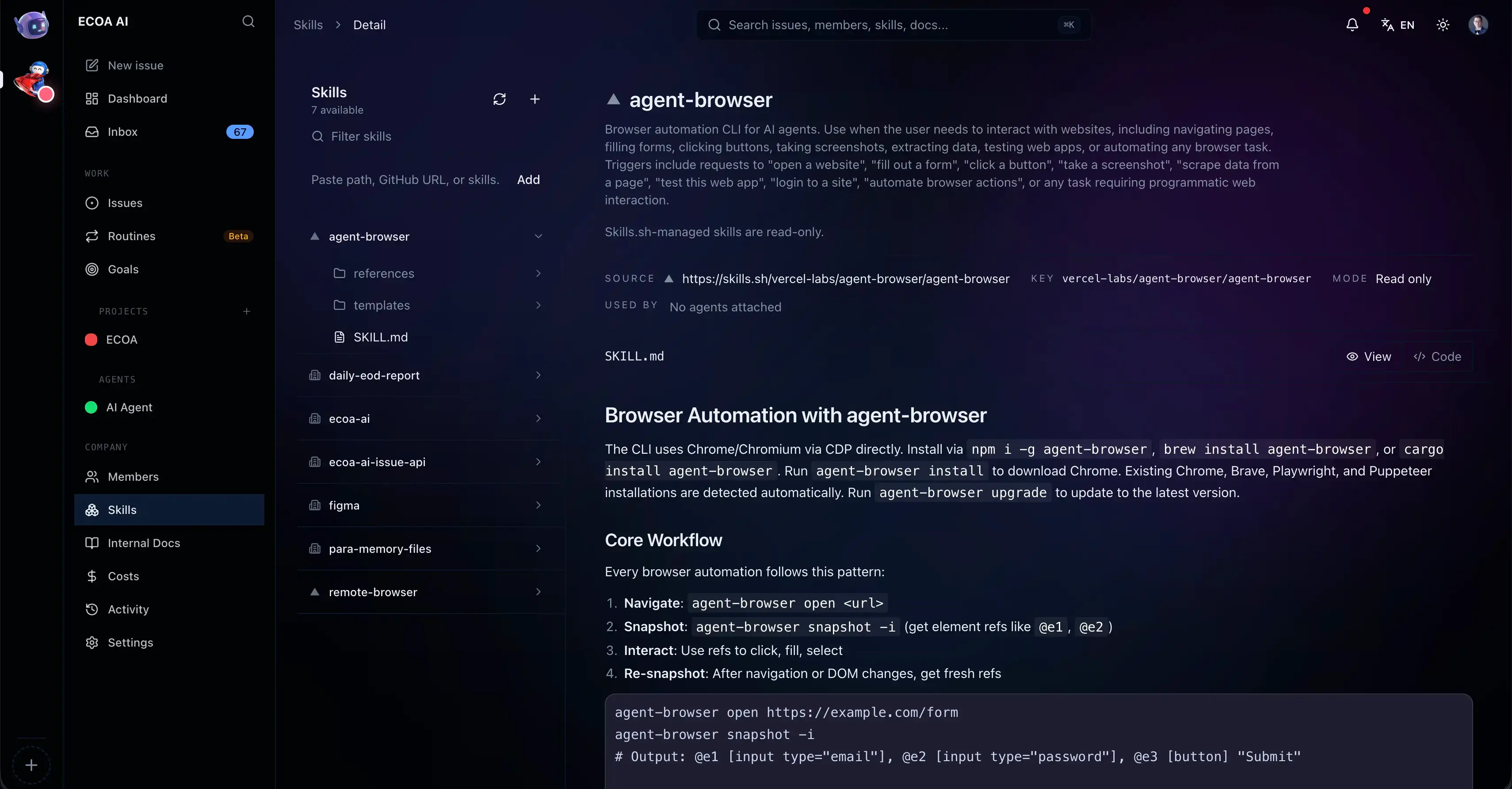Expand daily-eod-report skill chevron

pos(538,375)
